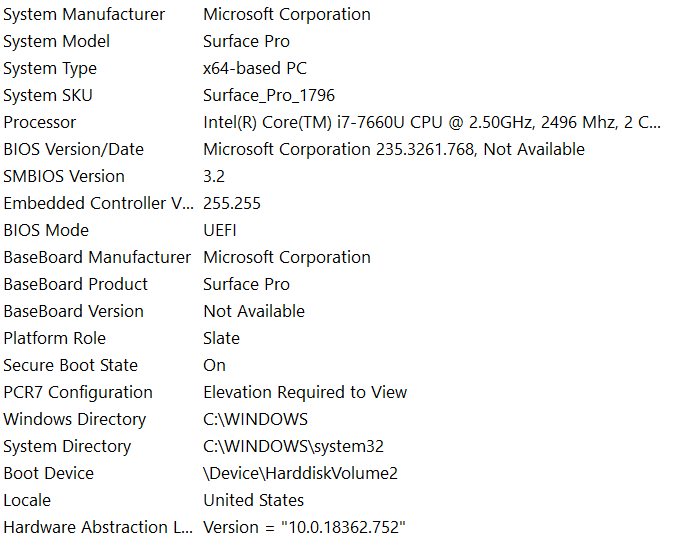Select the Embedded Controller Version row
This screenshot has width=682, height=546.
[98, 204]
